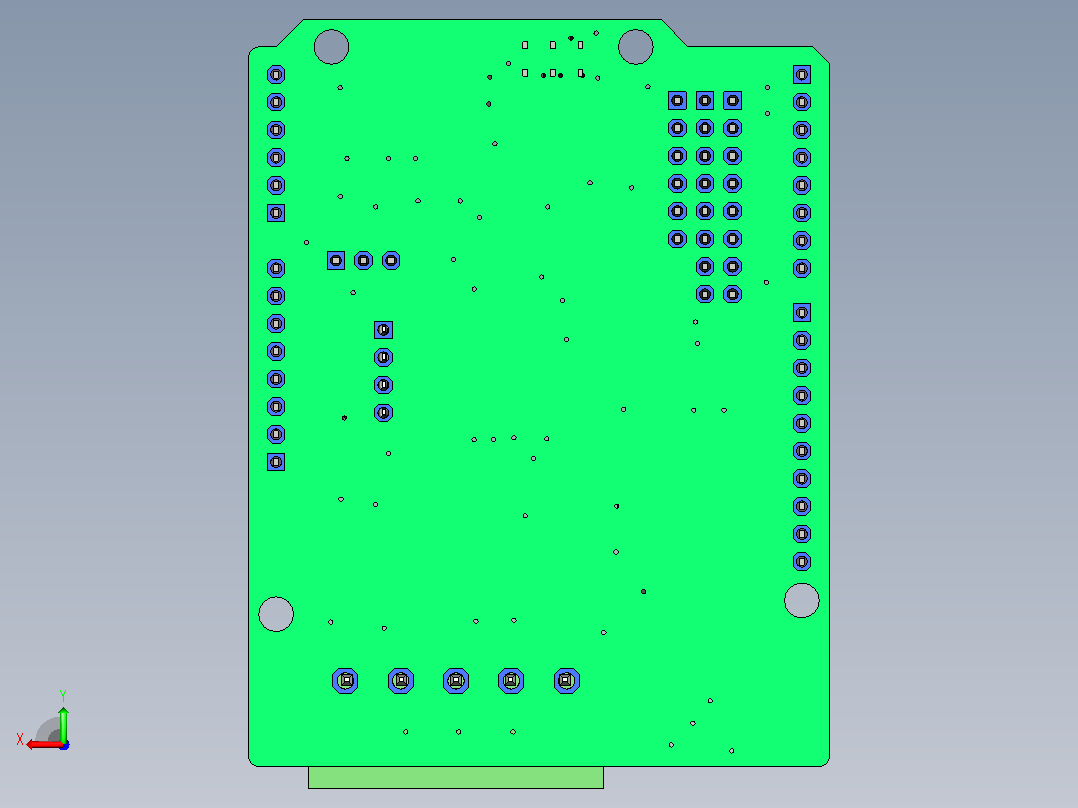
Task: Select the top-left mounting hole of the board
Action: pos(331,47)
